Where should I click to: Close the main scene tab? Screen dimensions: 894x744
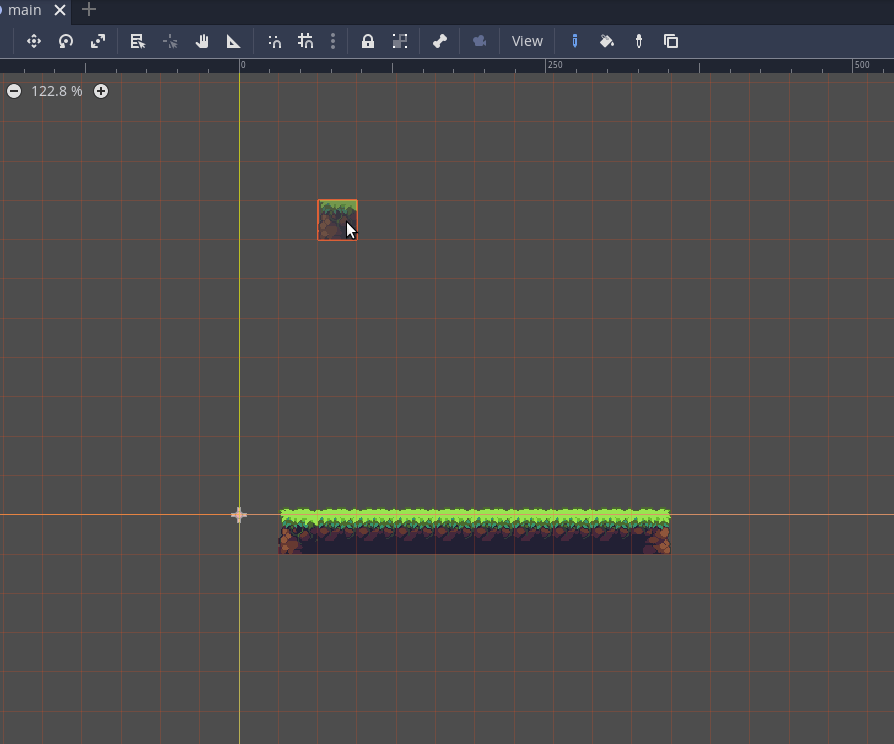[x=60, y=10]
